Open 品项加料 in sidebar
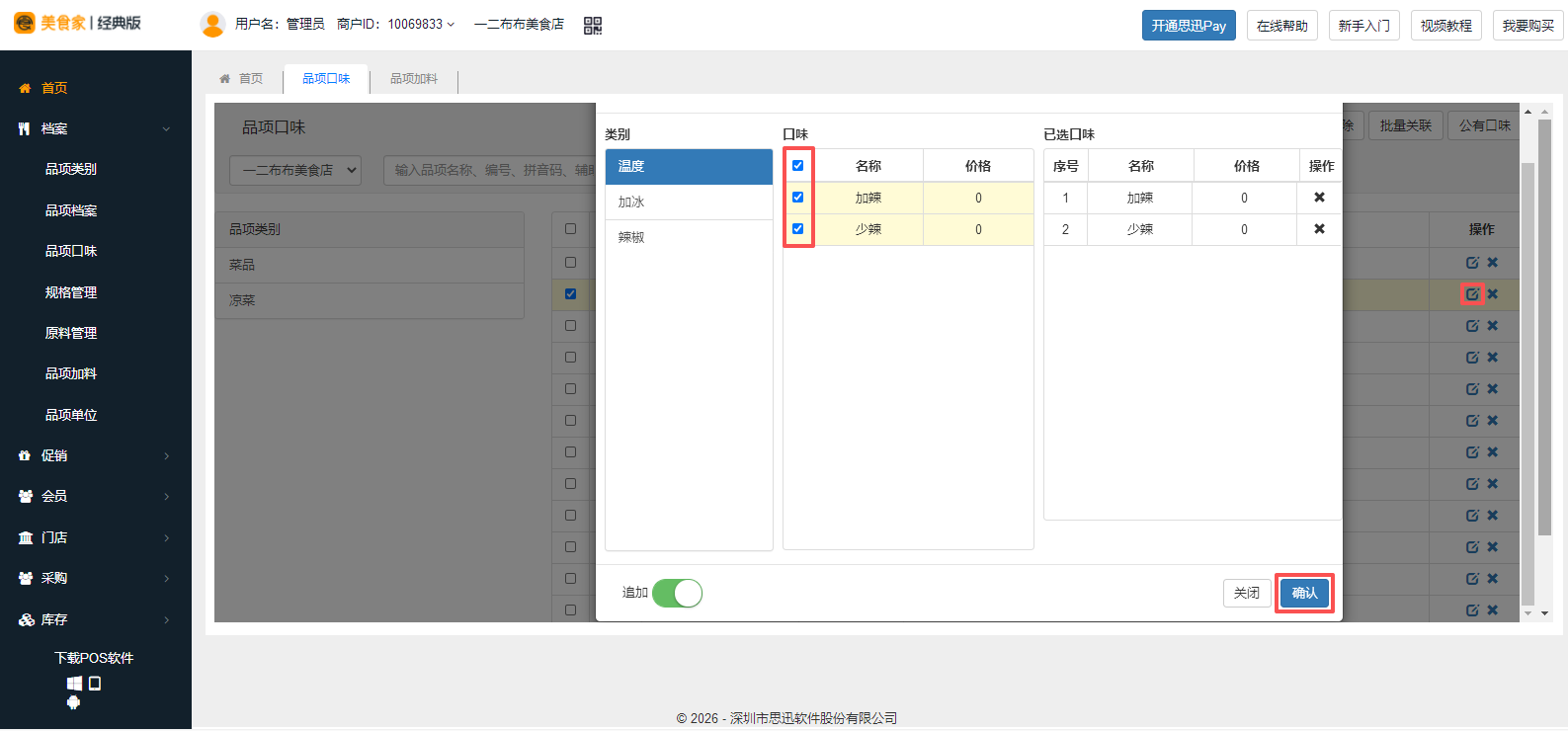The width and height of the screenshot is (1568, 731). pyautogui.click(x=71, y=374)
